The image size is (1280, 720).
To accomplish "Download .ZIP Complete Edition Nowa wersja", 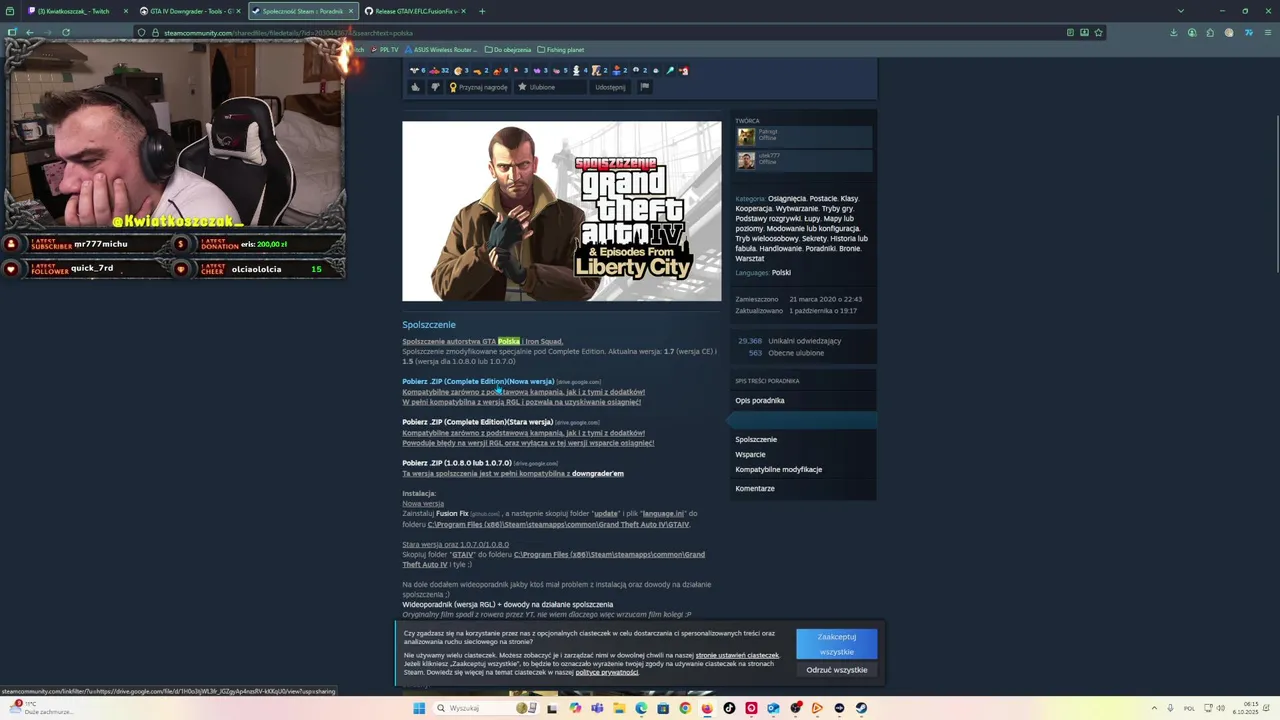I will 478,382.
